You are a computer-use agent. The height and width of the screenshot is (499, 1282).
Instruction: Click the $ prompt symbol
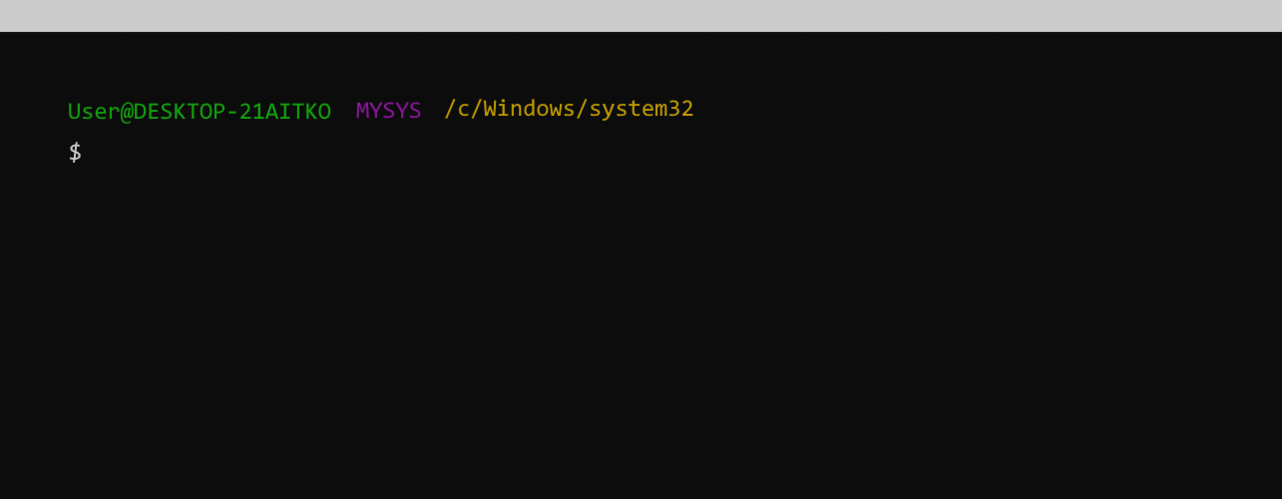[75, 153]
